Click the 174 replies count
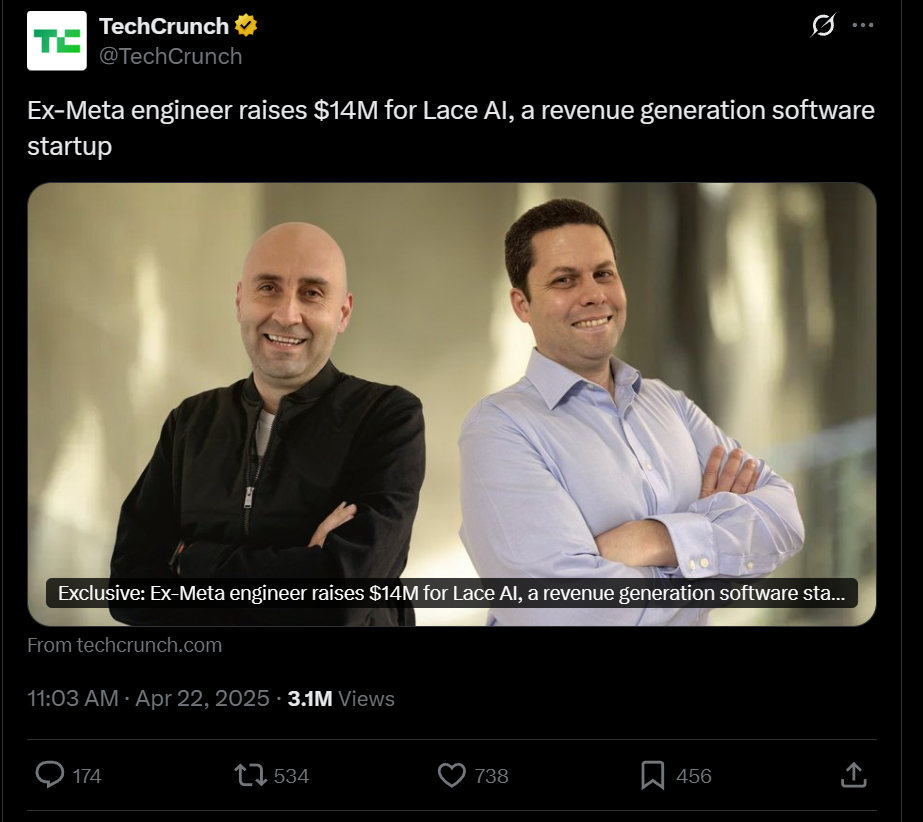Screen dimensions: 923x822 click(87, 776)
